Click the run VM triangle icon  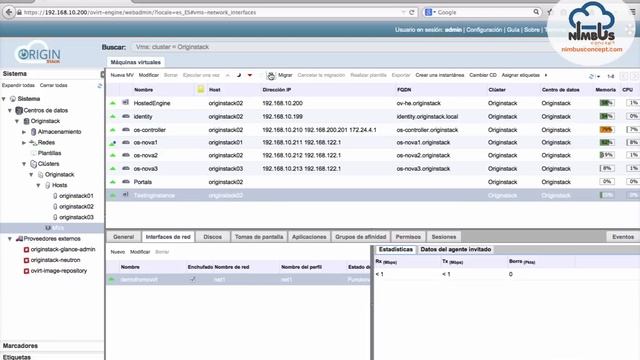(x=227, y=75)
